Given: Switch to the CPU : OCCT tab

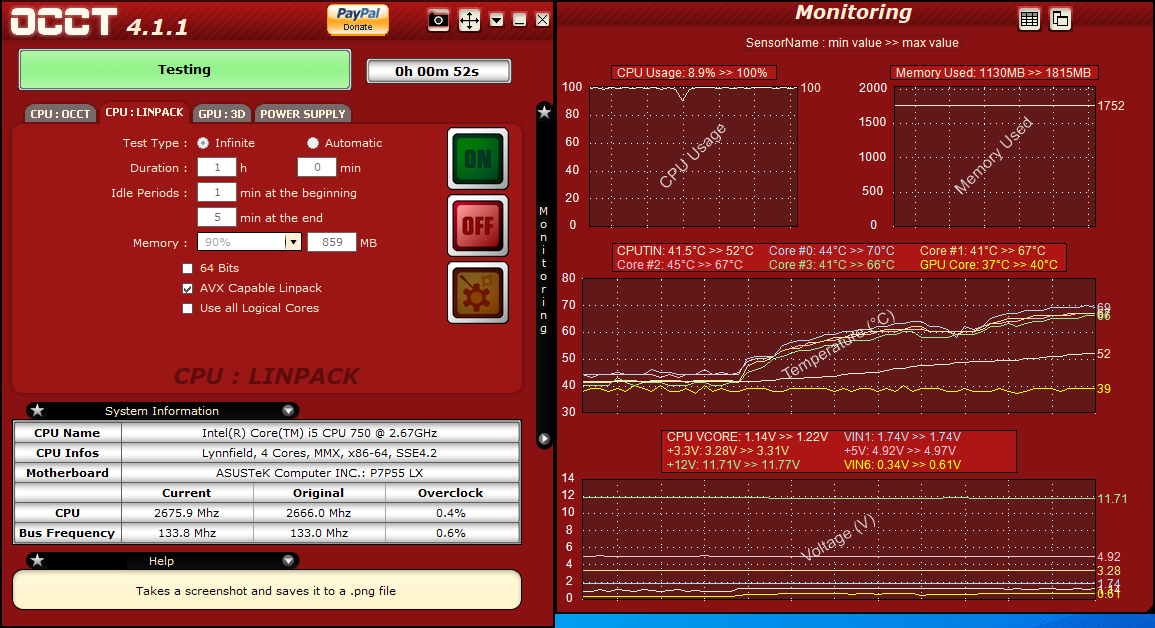Looking at the screenshot, I should point(60,114).
